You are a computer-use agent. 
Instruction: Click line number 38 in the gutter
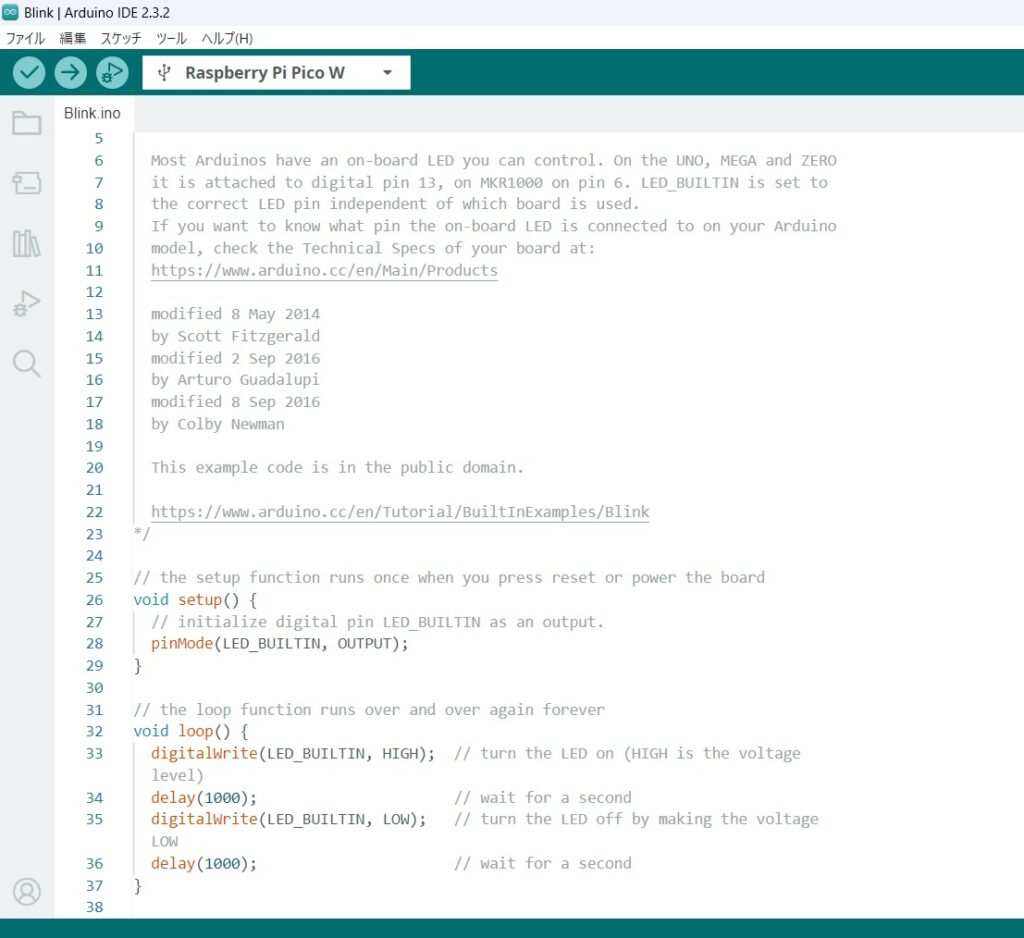94,907
